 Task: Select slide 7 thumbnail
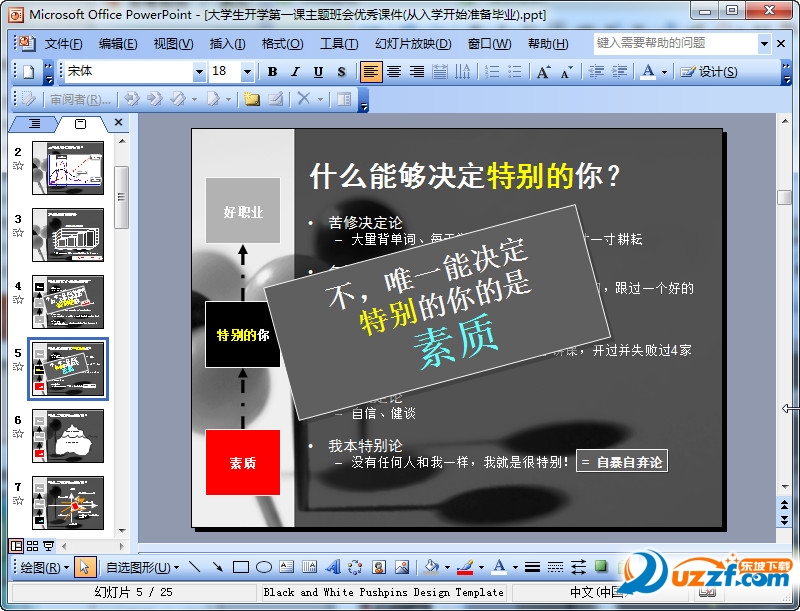tap(68, 503)
